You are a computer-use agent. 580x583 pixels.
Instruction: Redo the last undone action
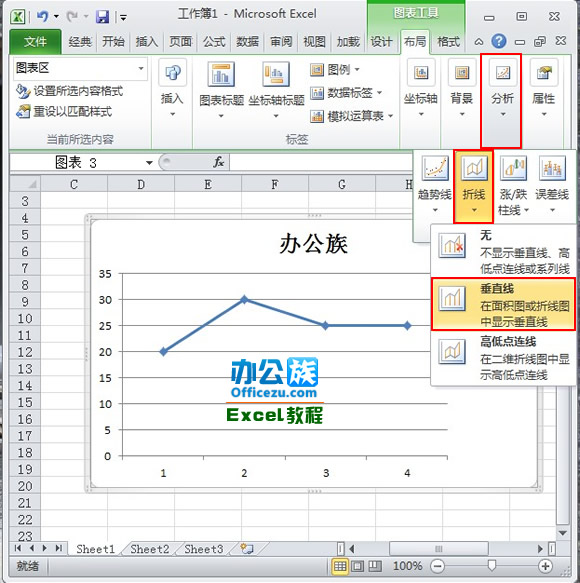pyautogui.click(x=72, y=16)
